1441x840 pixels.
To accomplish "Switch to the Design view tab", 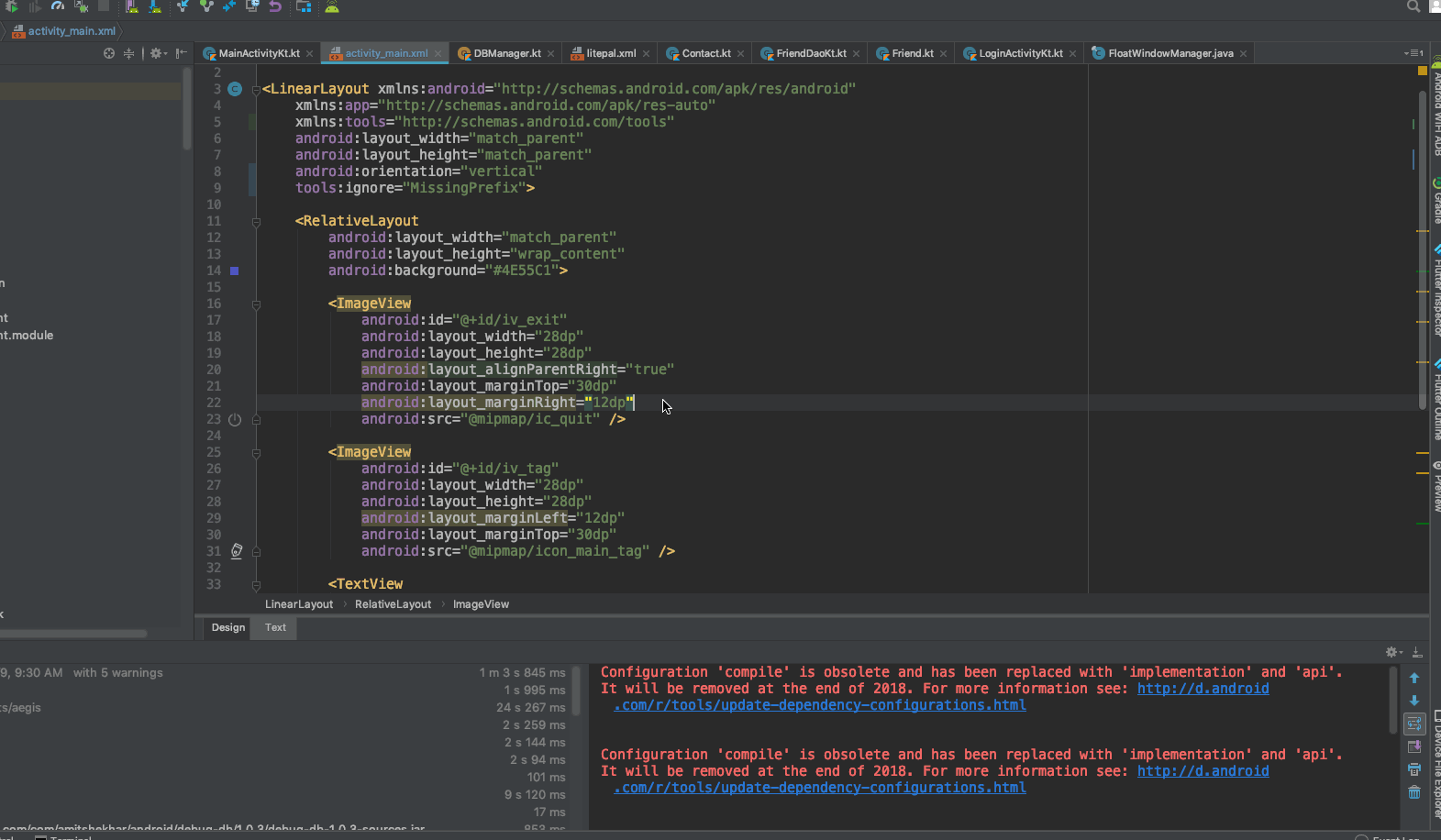I will [x=228, y=627].
